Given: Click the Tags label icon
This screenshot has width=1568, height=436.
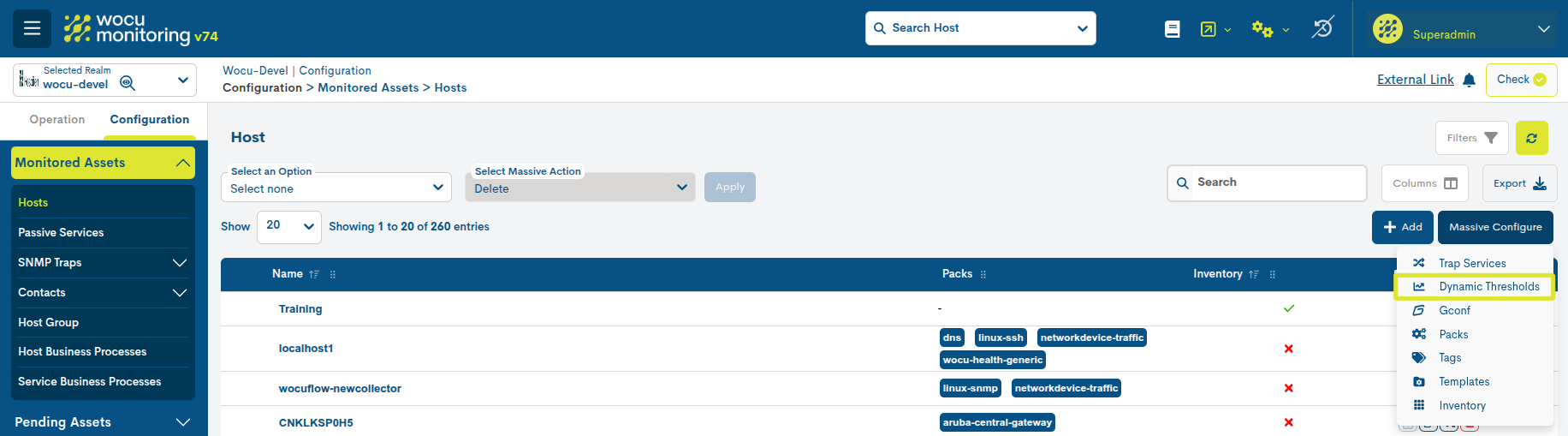Looking at the screenshot, I should click(x=1419, y=357).
